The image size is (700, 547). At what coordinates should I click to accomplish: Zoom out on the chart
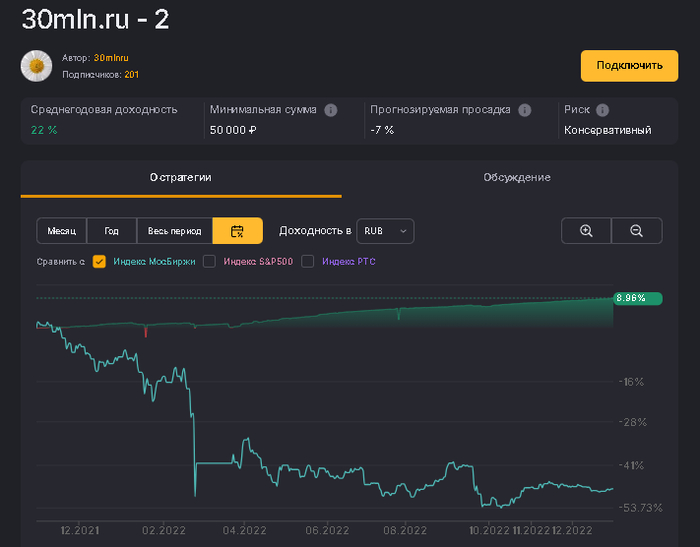pos(636,231)
